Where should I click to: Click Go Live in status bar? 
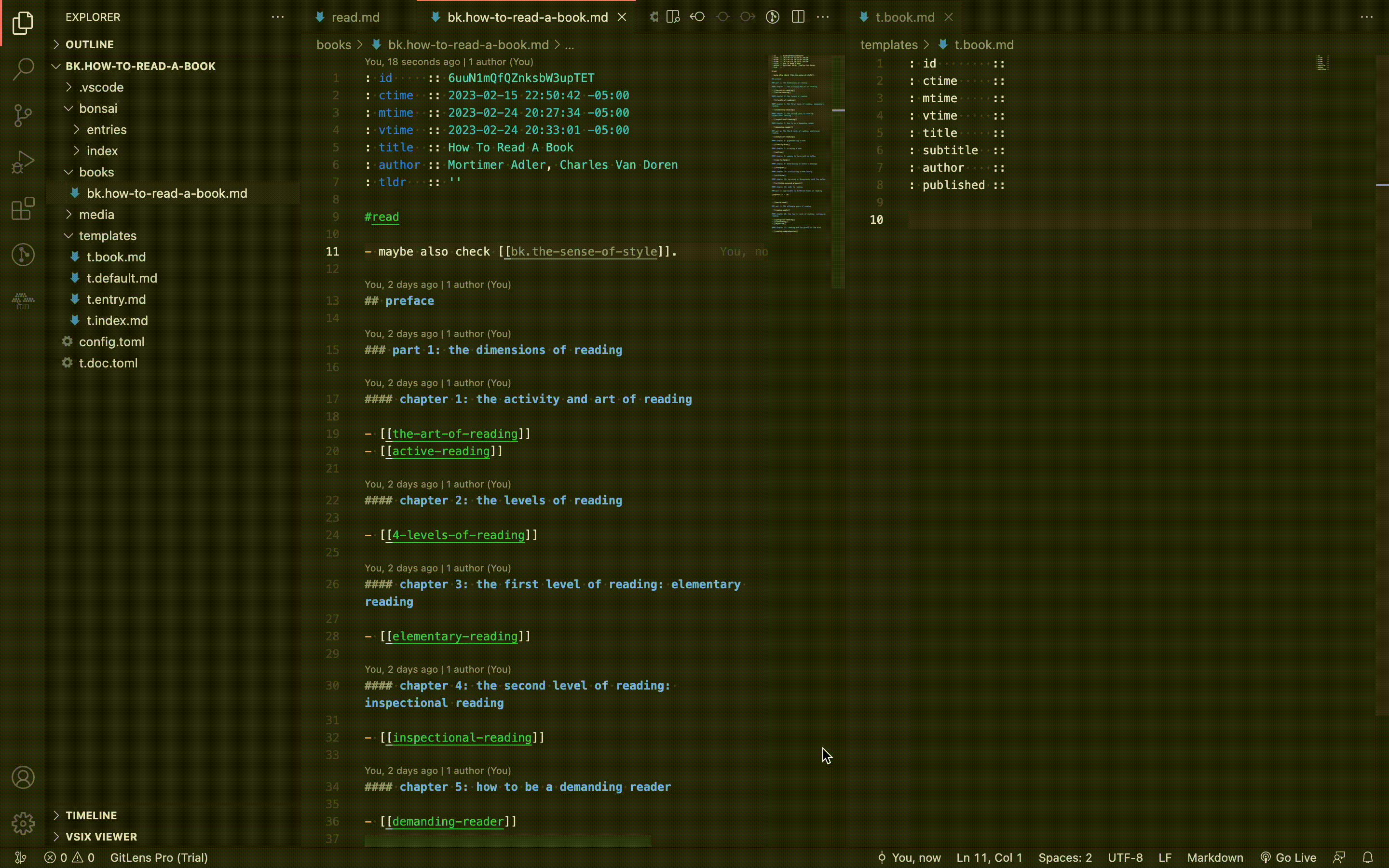tap(1288, 857)
